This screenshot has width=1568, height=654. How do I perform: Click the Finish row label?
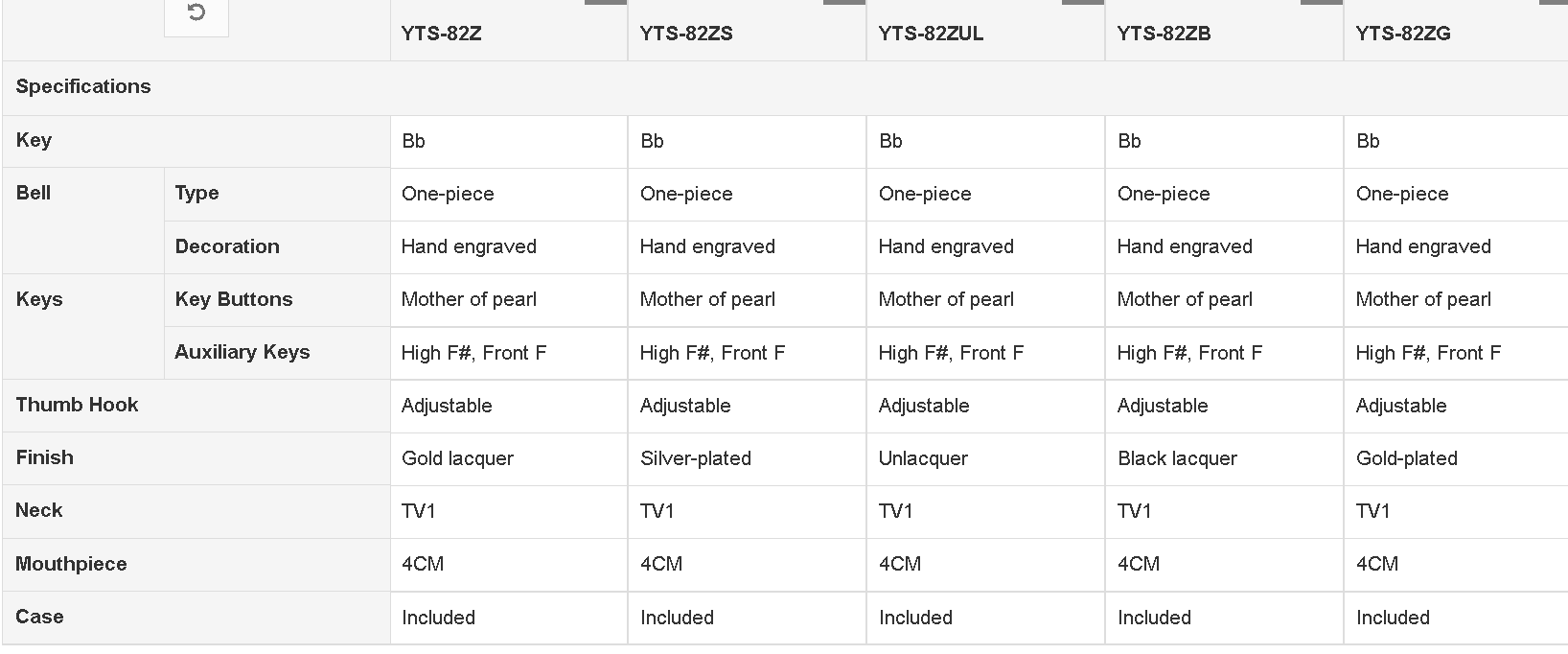44,457
